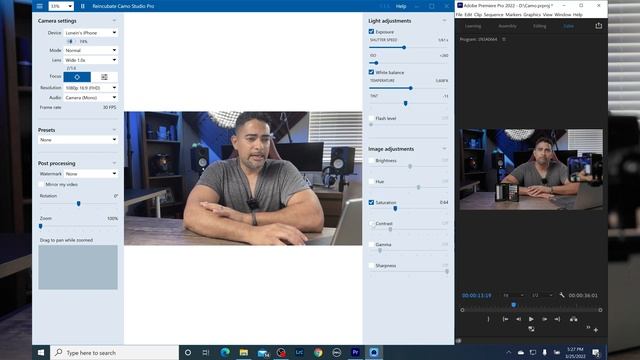This screenshot has height=360, width=640.
Task: Open Cortana circle in taskbar
Action: click(188, 352)
